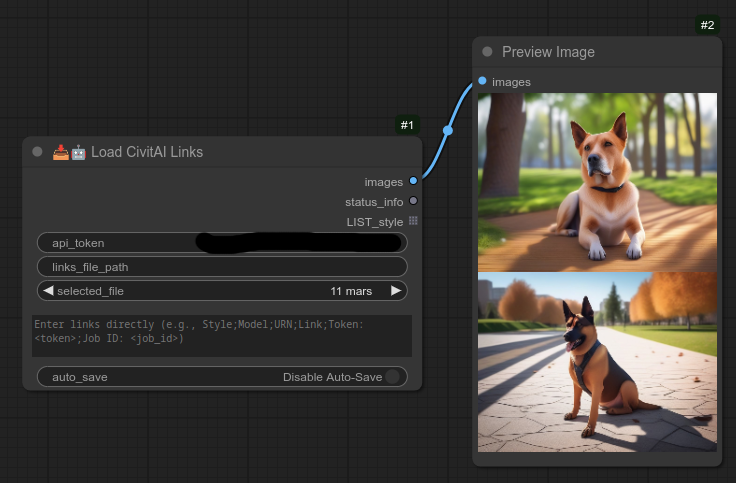Screen dimensions: 736x483
Task: Select next selected_file with right arrow
Action: 396,291
